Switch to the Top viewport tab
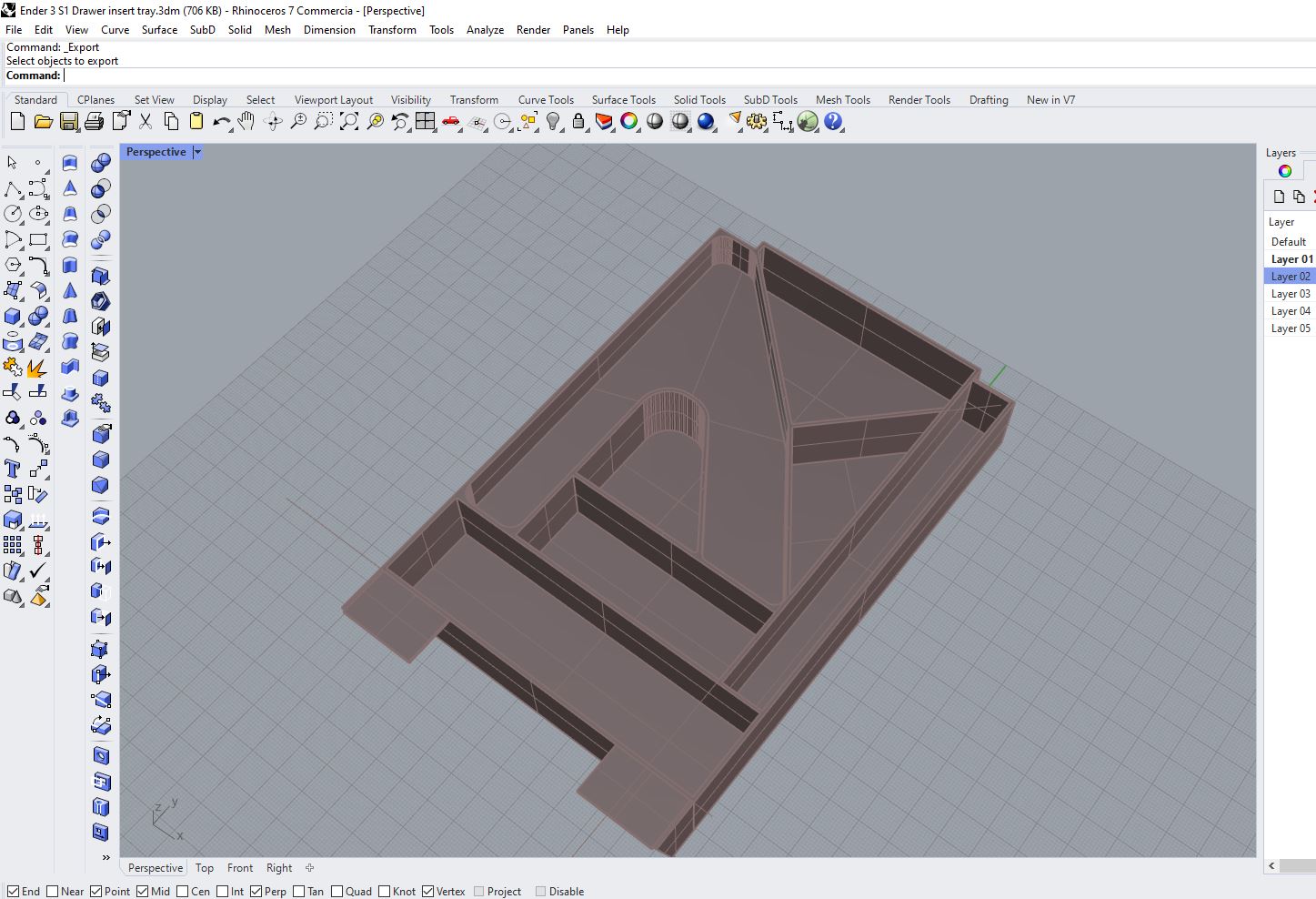The height and width of the screenshot is (899, 1316). (205, 868)
